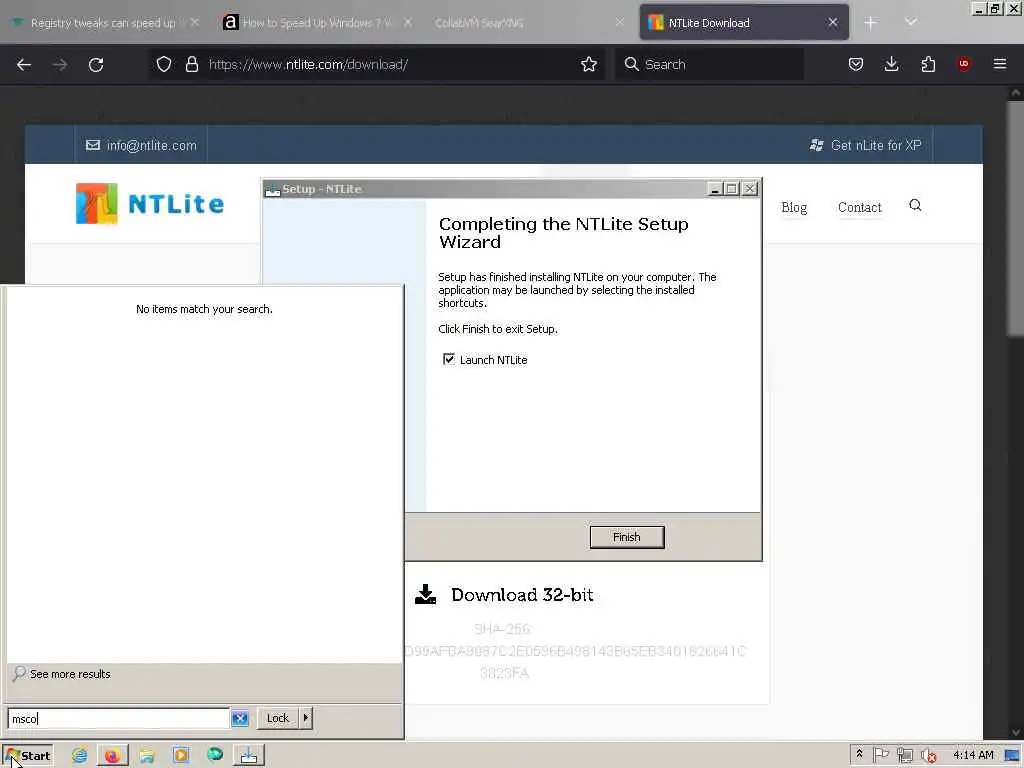The width and height of the screenshot is (1024, 768).
Task: Open the Firefox downloads panel
Action: pos(891,64)
